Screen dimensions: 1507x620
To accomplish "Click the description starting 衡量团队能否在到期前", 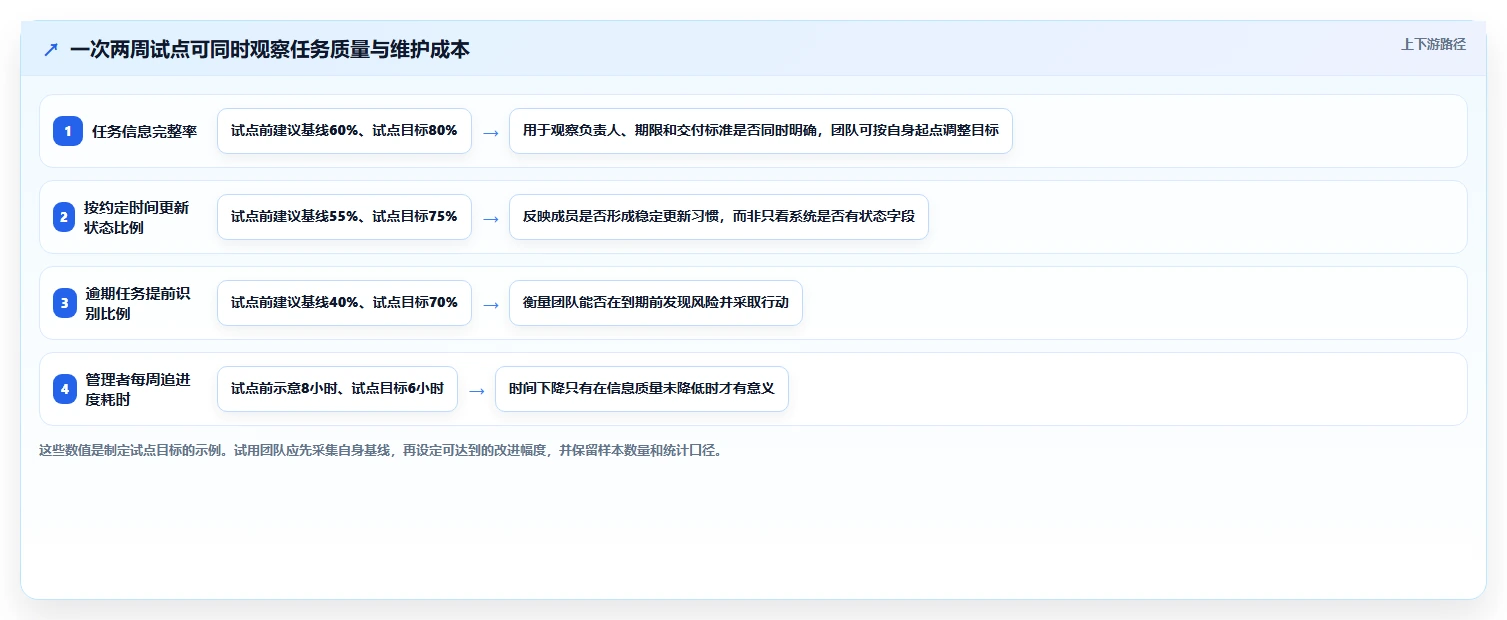I will click(x=656, y=303).
